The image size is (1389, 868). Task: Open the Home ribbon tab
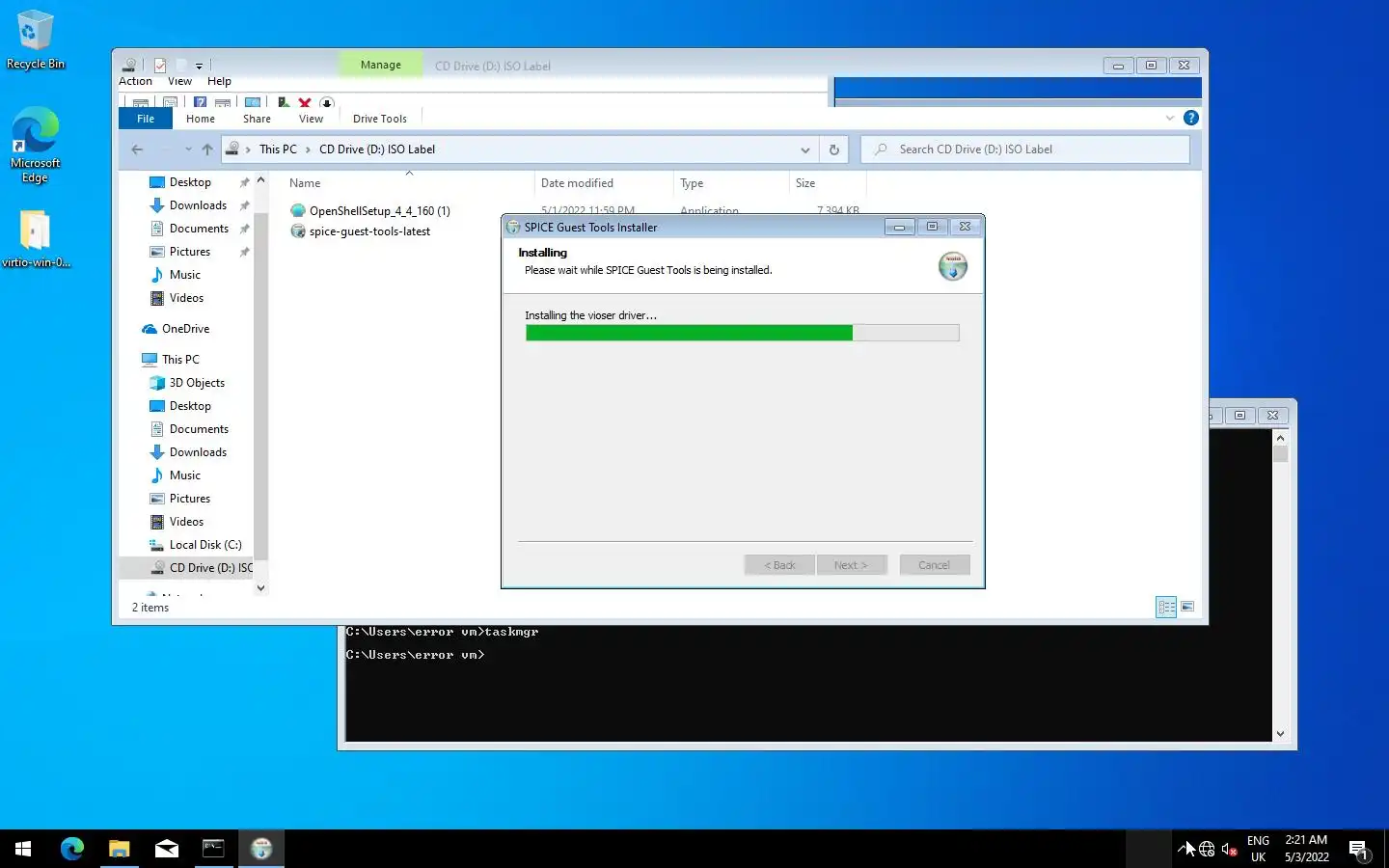tap(201, 119)
